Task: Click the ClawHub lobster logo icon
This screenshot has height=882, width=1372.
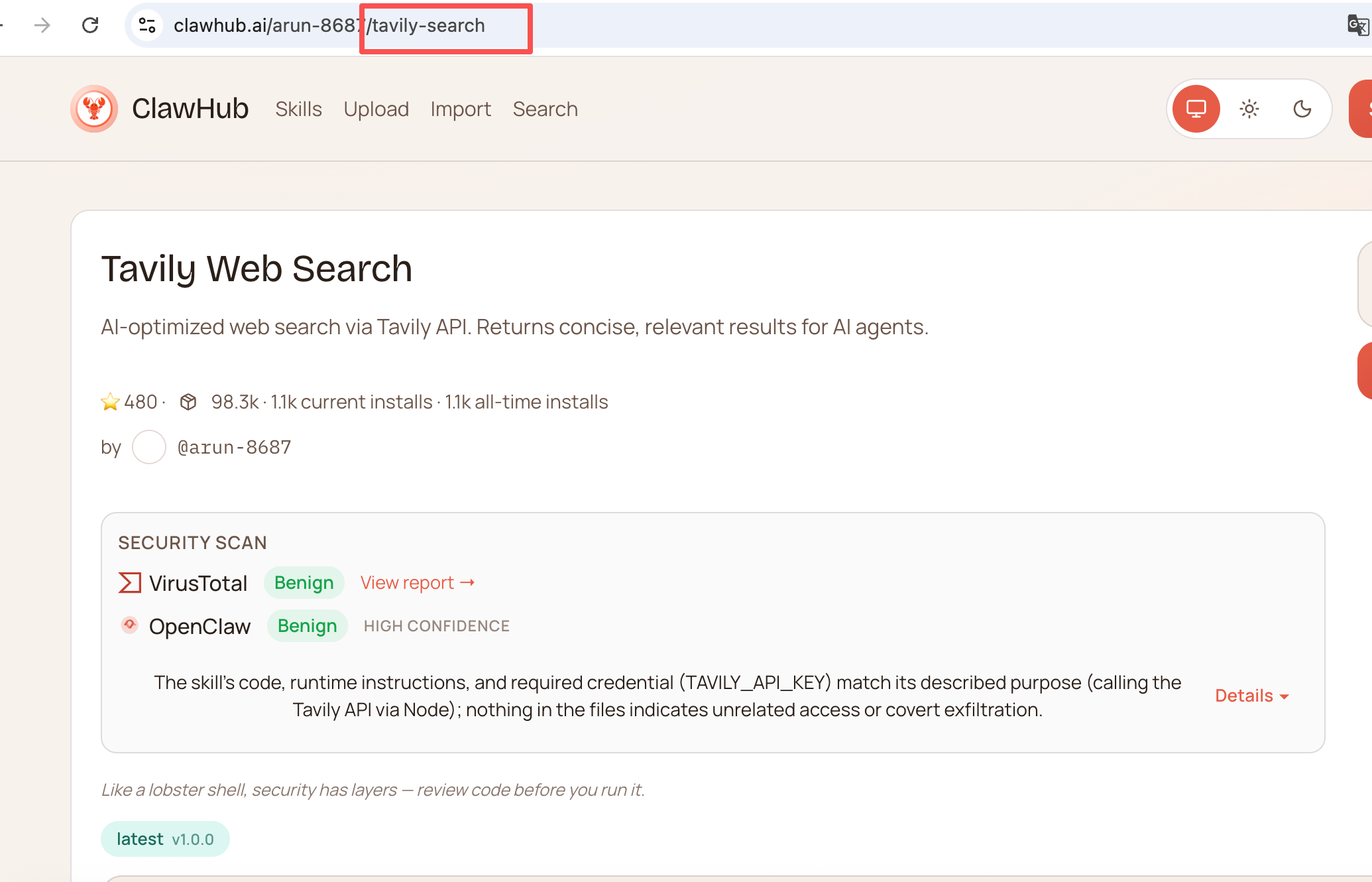Action: [x=94, y=109]
